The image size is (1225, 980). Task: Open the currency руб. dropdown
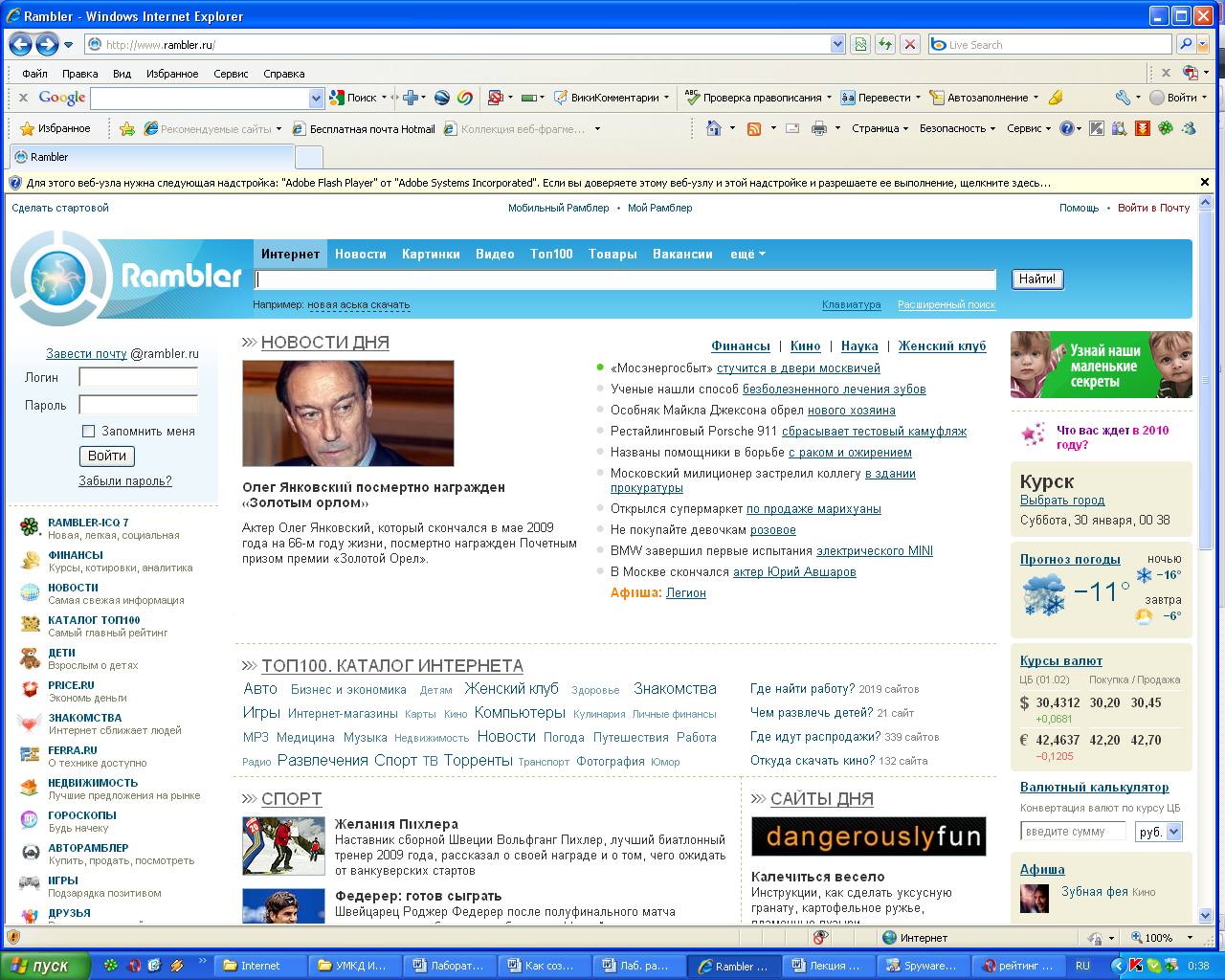1174,832
